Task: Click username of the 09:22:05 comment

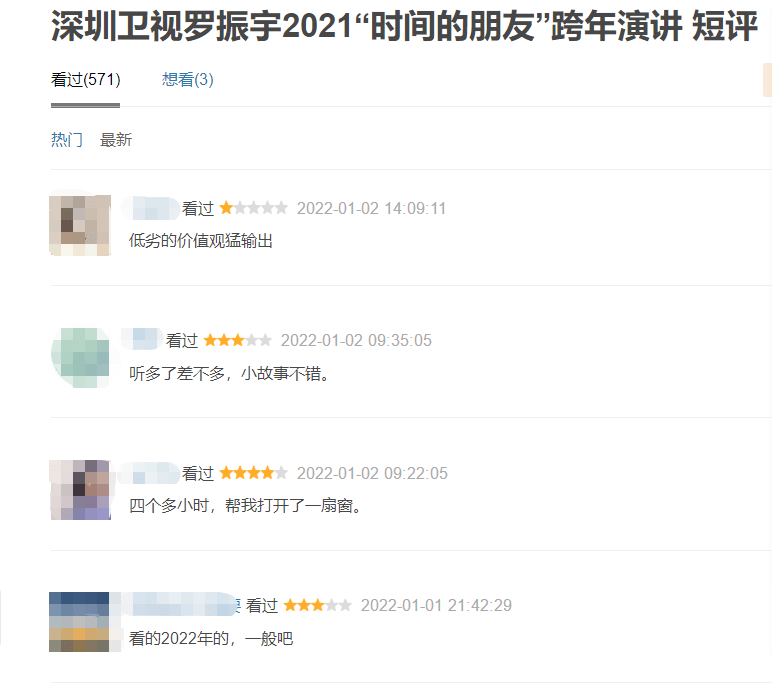Action: coord(150,473)
